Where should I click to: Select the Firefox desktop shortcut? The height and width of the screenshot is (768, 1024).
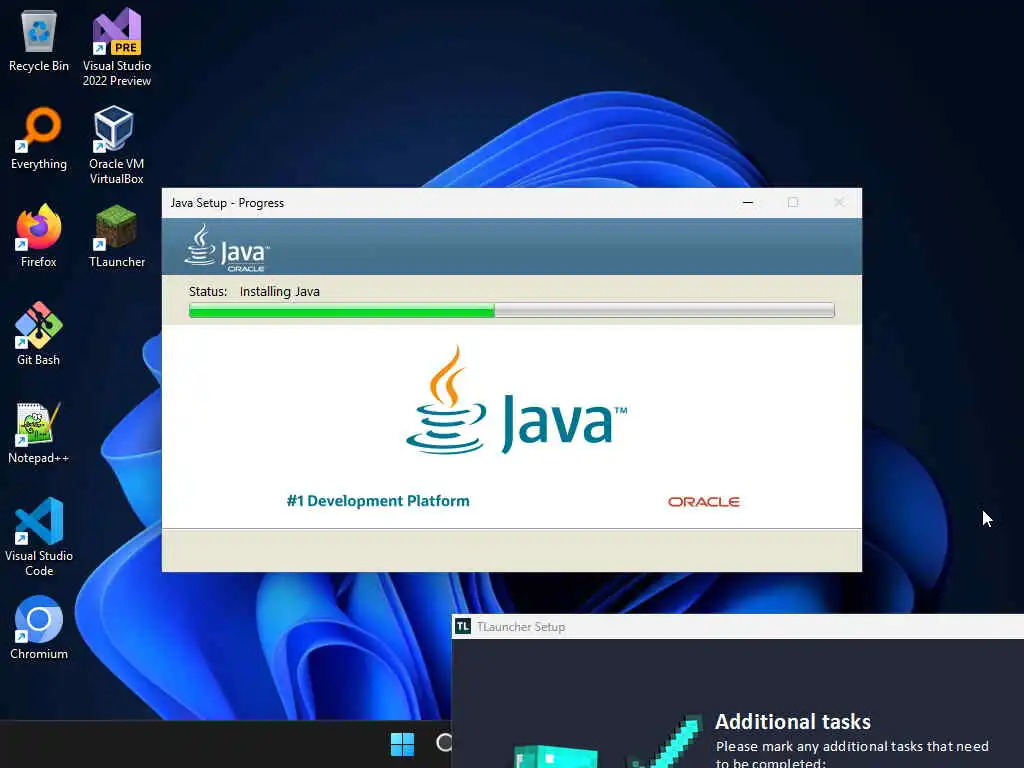pyautogui.click(x=39, y=236)
